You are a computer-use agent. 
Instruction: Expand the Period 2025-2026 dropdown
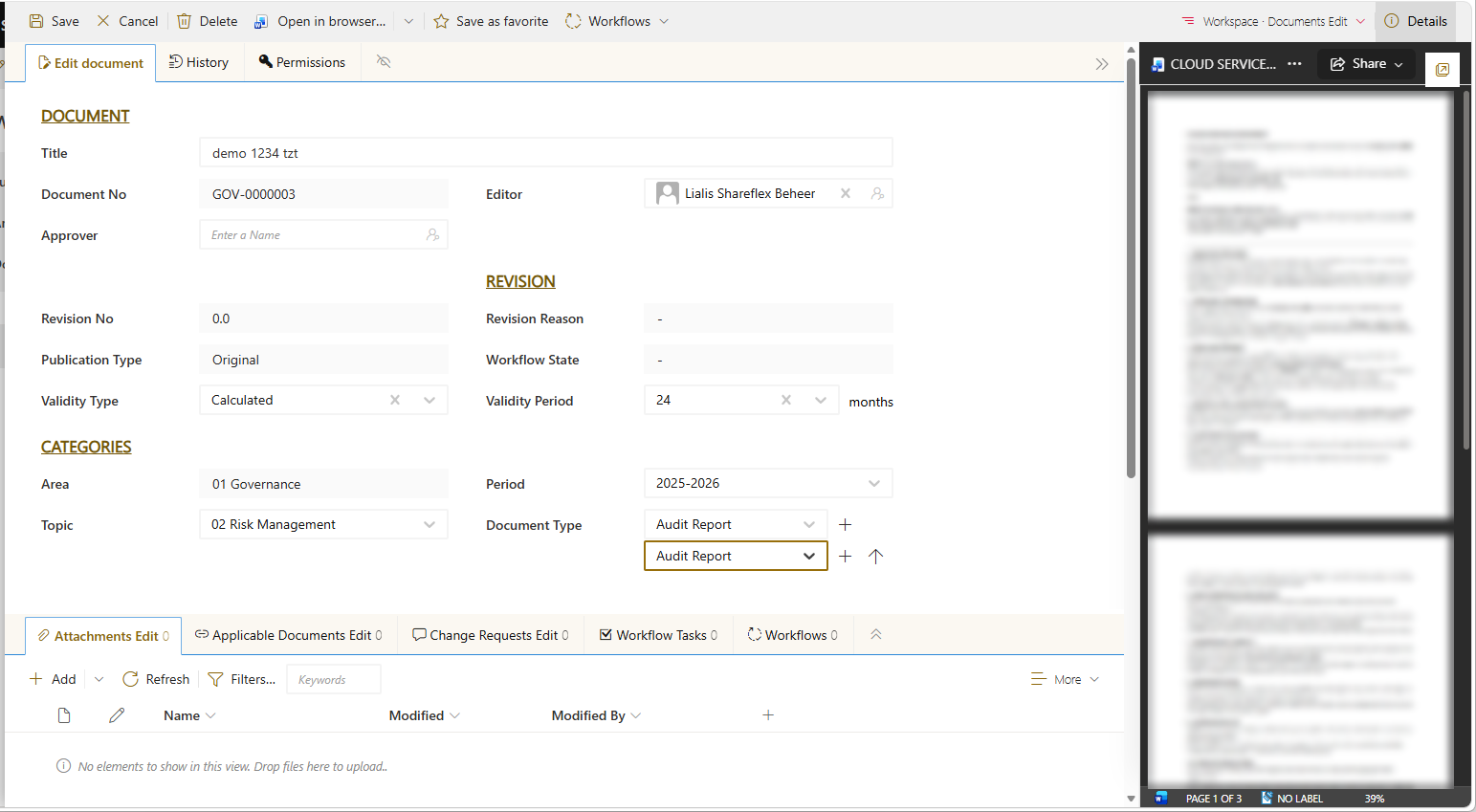coord(874,483)
